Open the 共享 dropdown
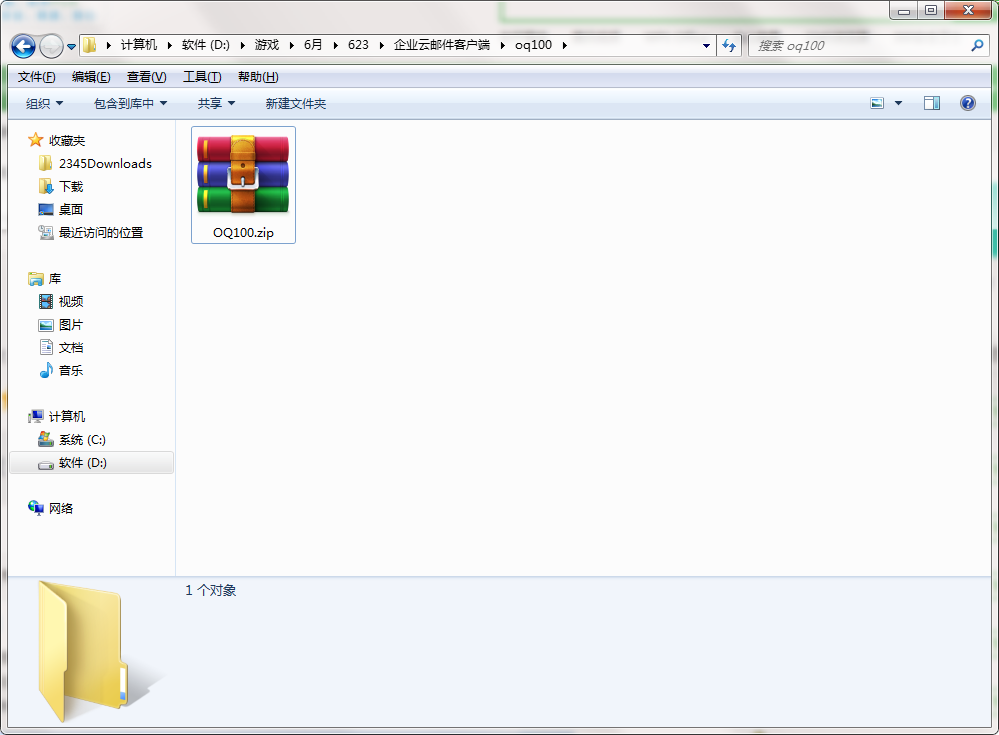The image size is (999, 735). click(x=216, y=103)
